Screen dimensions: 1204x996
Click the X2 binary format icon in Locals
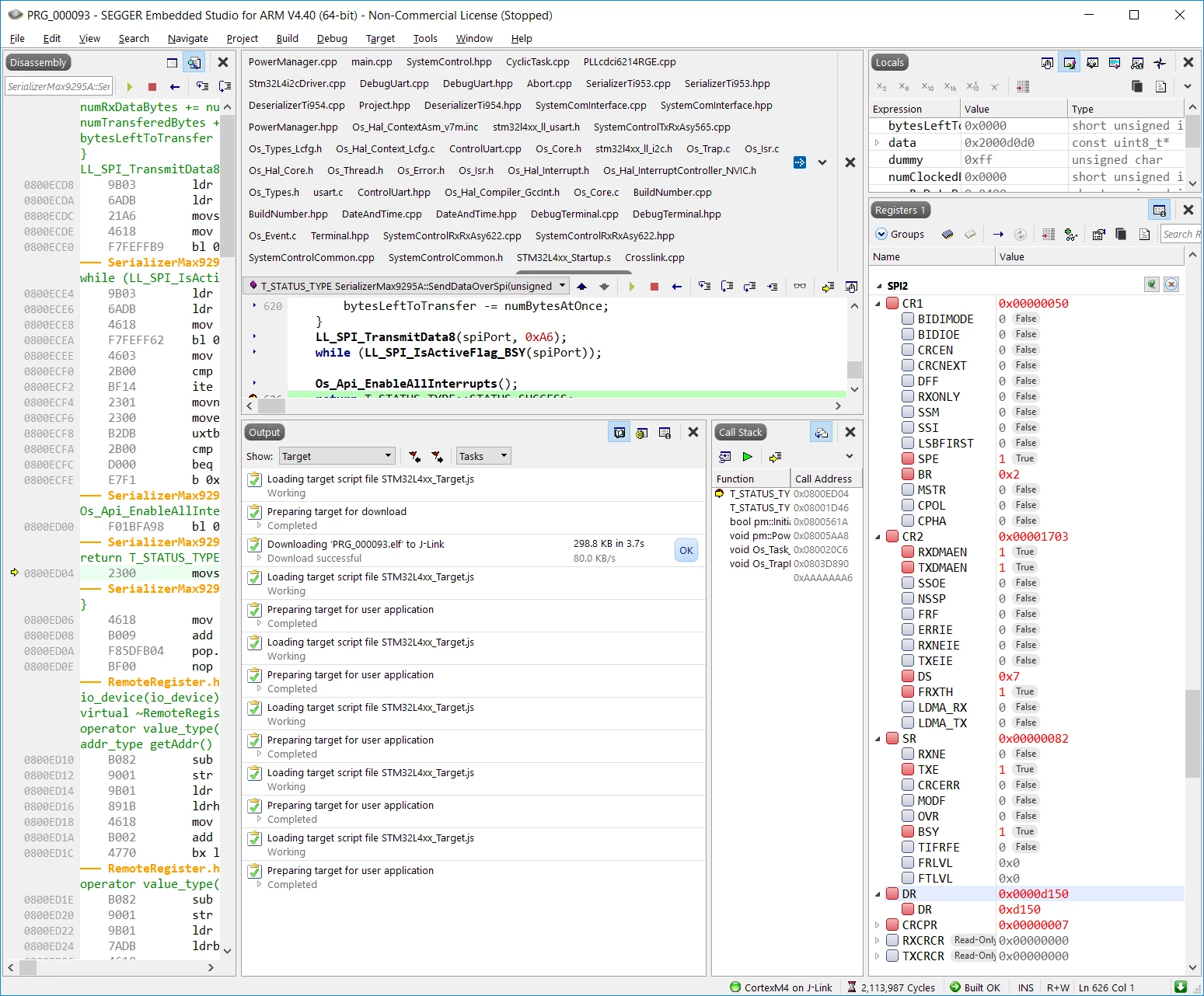coord(881,87)
